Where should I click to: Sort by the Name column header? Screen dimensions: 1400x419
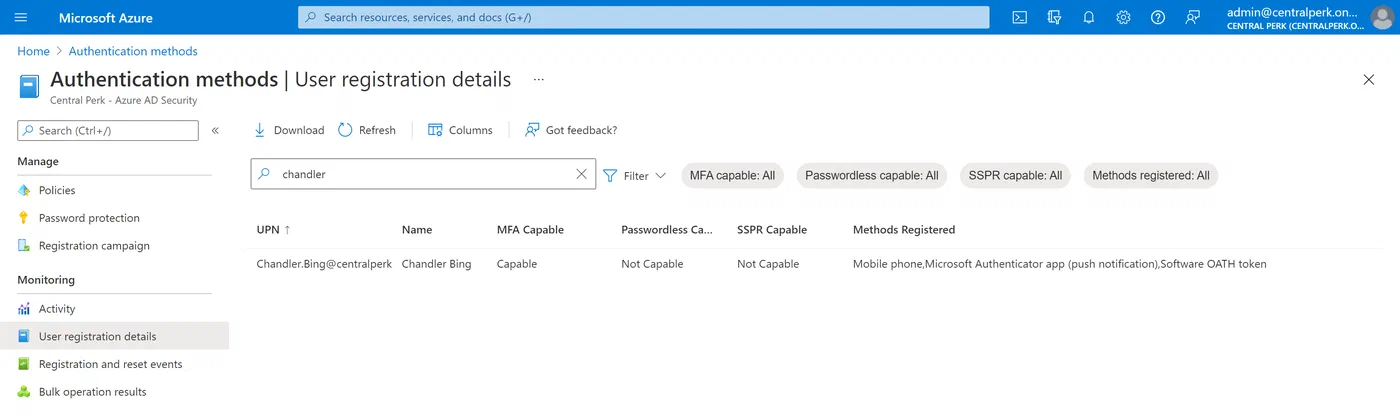[x=417, y=229]
